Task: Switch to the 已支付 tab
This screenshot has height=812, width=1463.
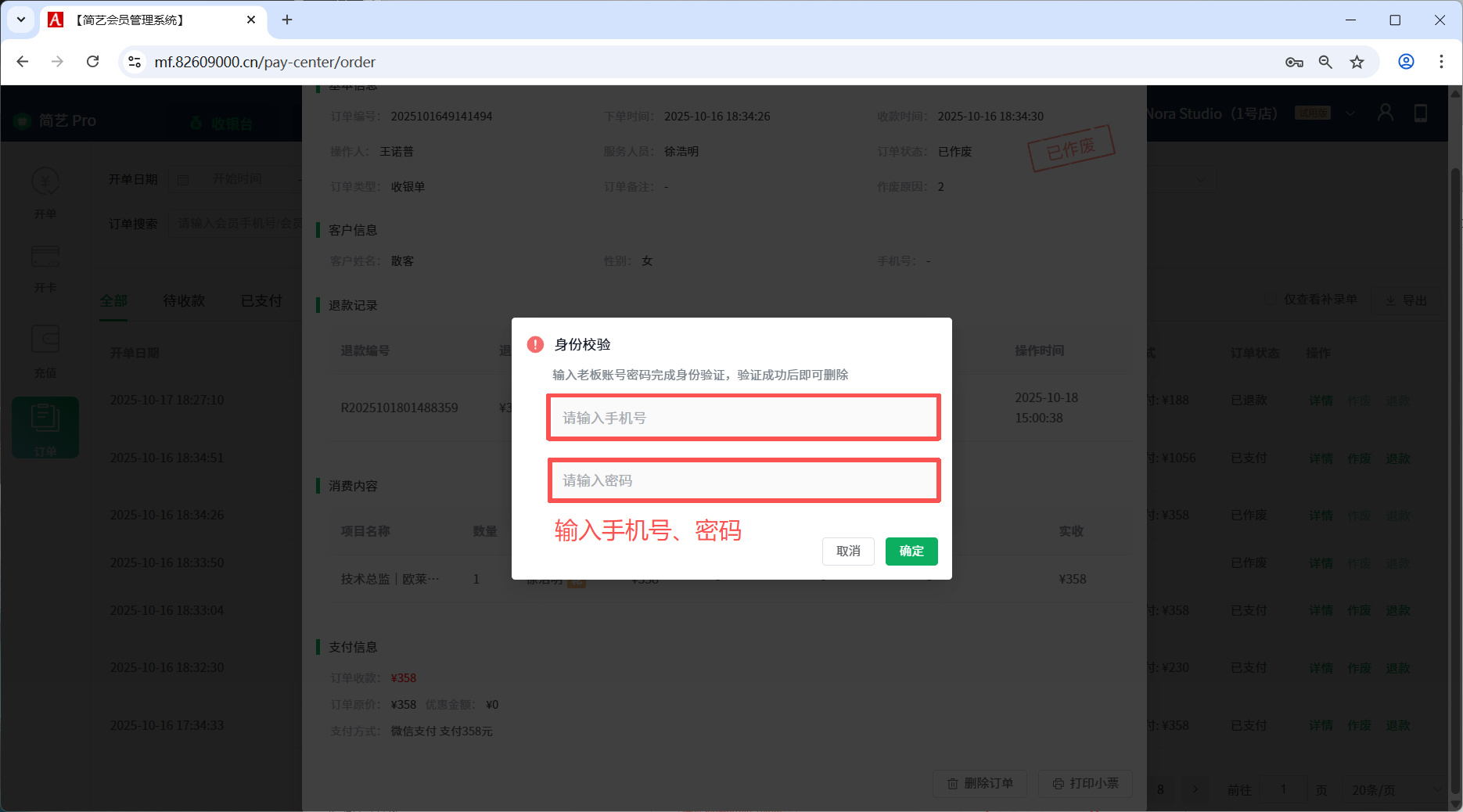Action: (x=261, y=300)
